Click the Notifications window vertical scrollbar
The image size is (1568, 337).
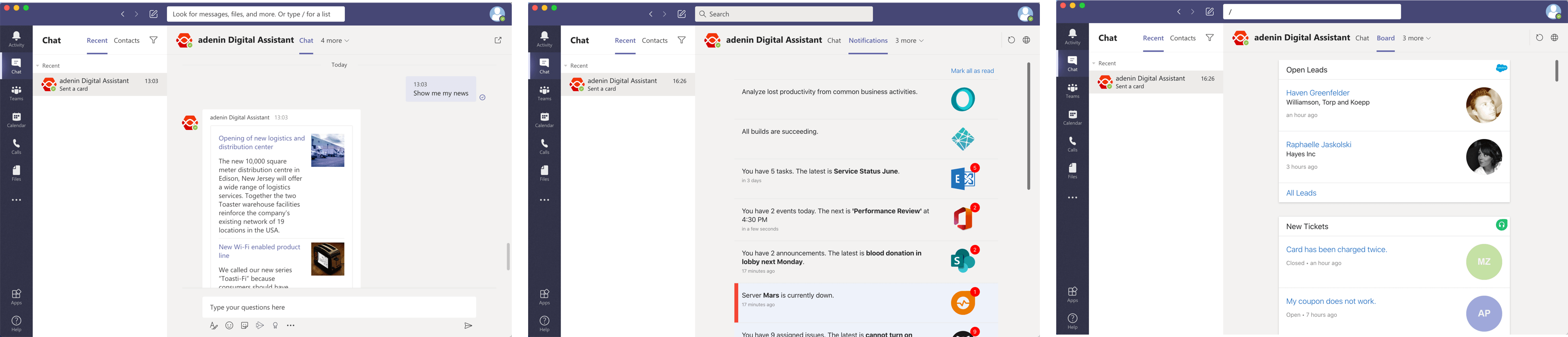[x=1029, y=126]
